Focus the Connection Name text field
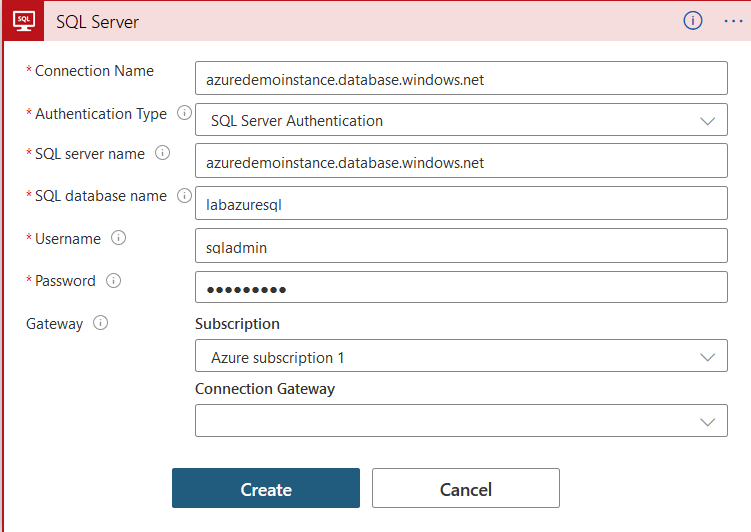 click(x=461, y=78)
